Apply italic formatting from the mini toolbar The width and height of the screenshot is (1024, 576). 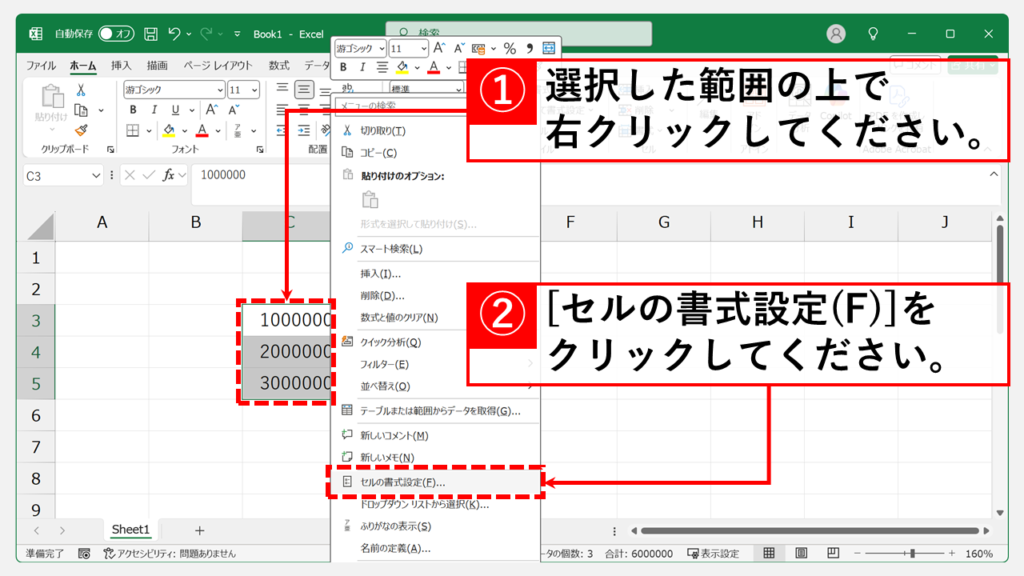(x=364, y=67)
